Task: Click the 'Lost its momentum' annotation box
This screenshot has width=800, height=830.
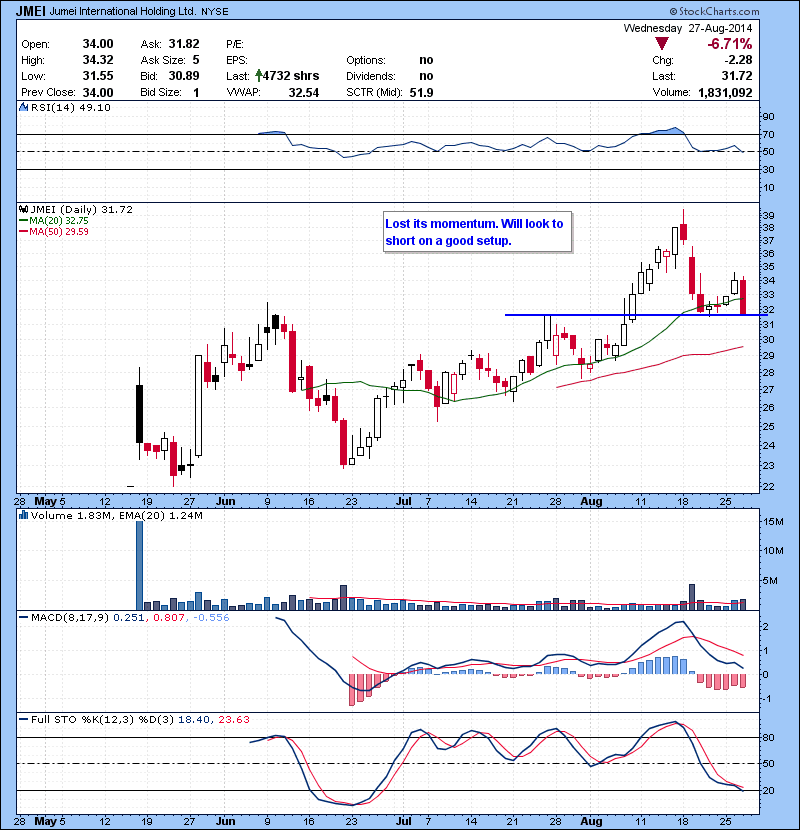Action: click(478, 232)
